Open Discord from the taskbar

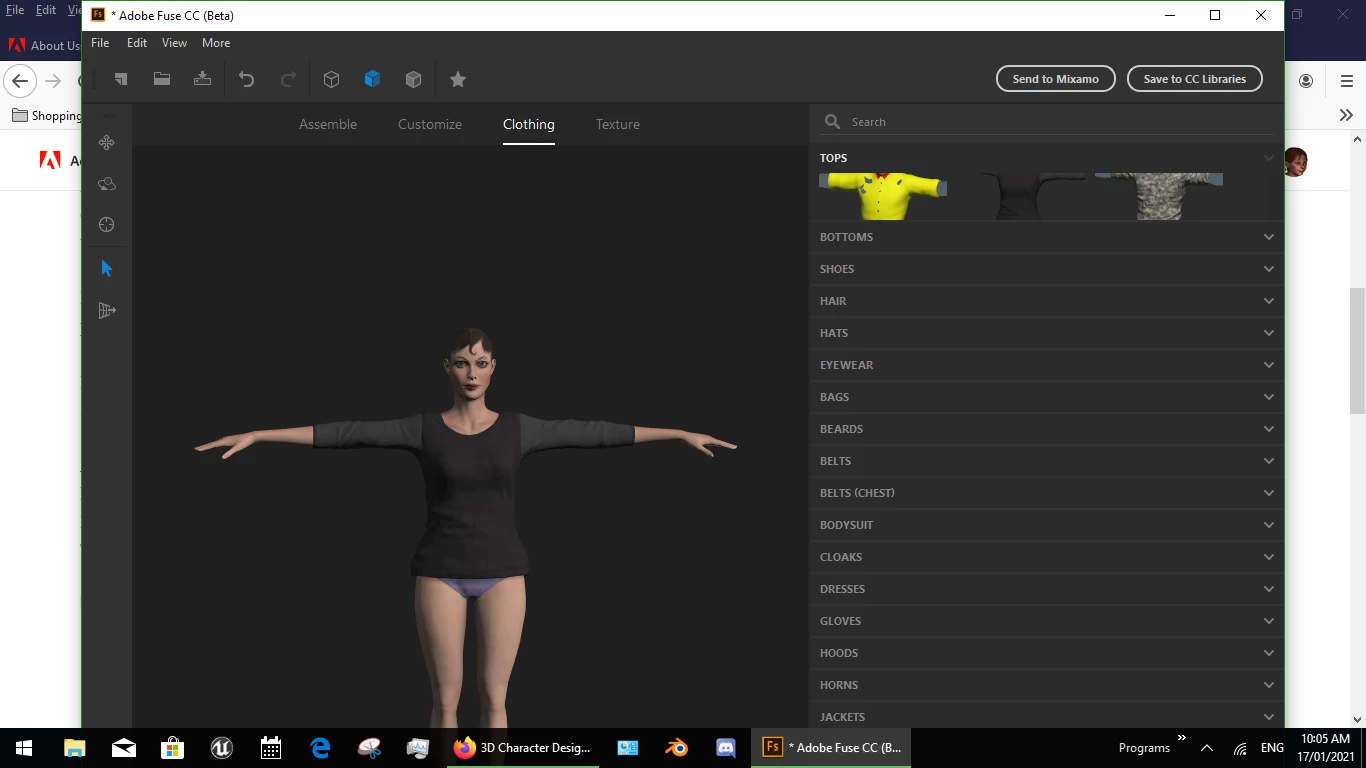point(726,747)
